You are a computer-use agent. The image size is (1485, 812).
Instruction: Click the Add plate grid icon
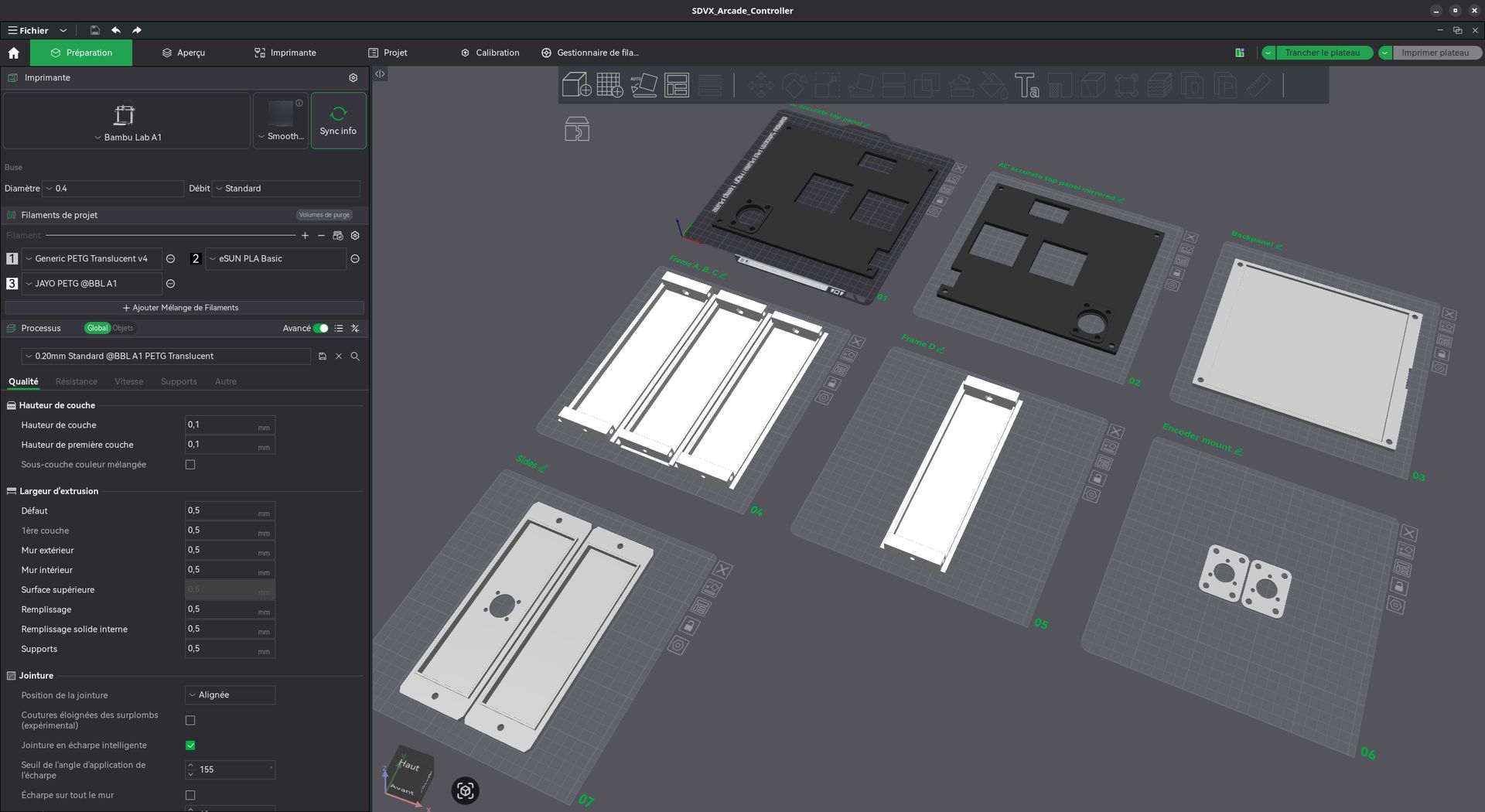click(609, 84)
